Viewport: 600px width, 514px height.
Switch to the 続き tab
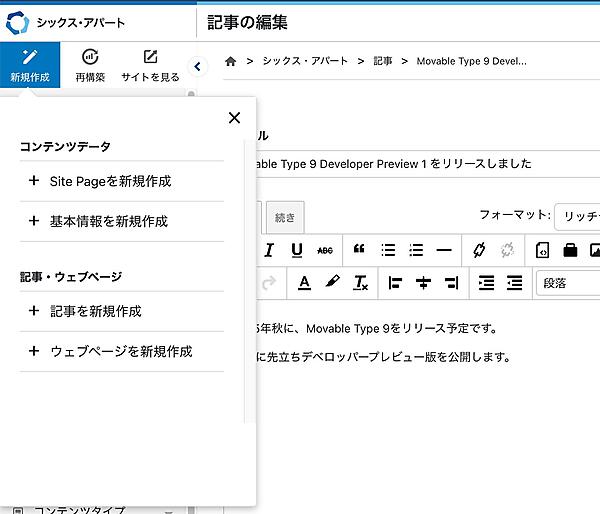[285, 216]
